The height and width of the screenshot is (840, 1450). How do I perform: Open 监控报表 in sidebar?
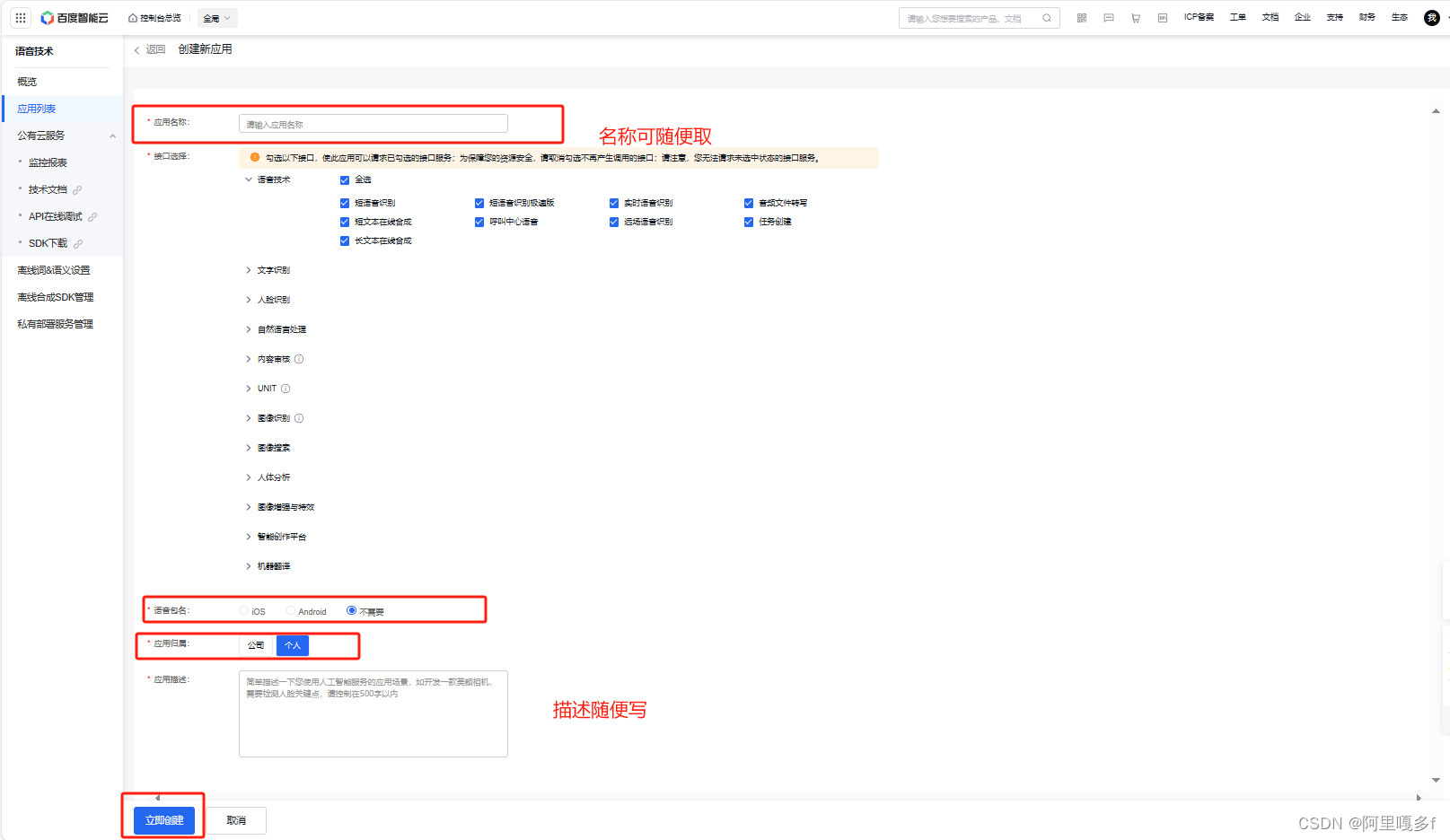pyautogui.click(x=48, y=162)
